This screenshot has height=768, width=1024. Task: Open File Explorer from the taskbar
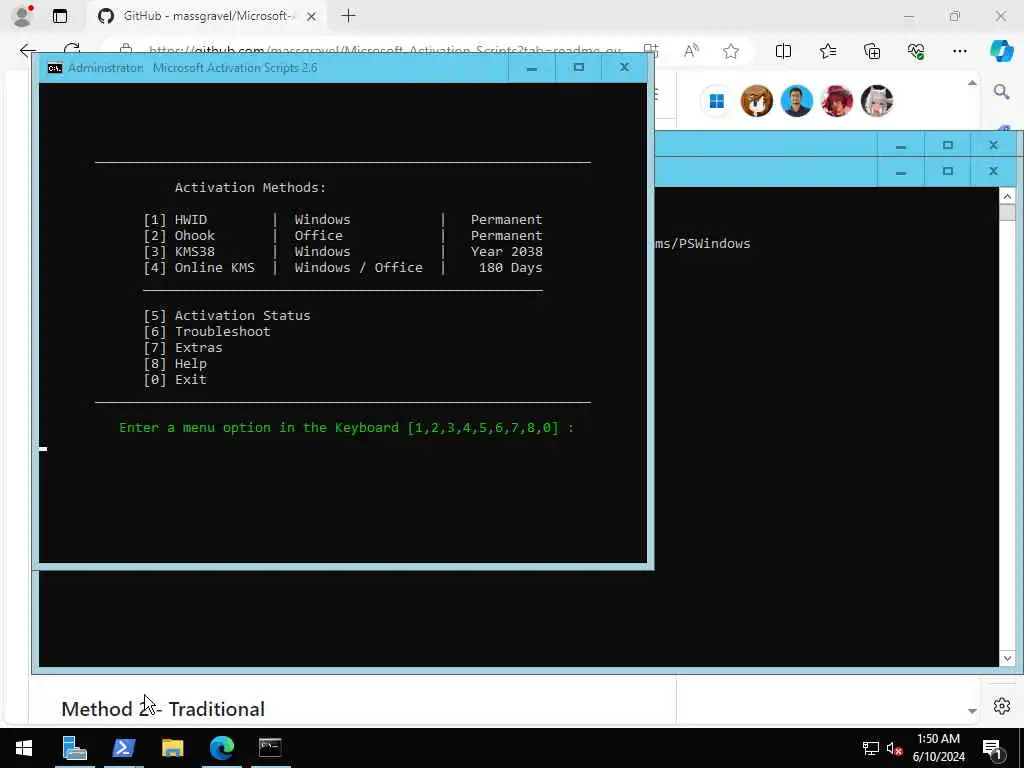(x=172, y=748)
